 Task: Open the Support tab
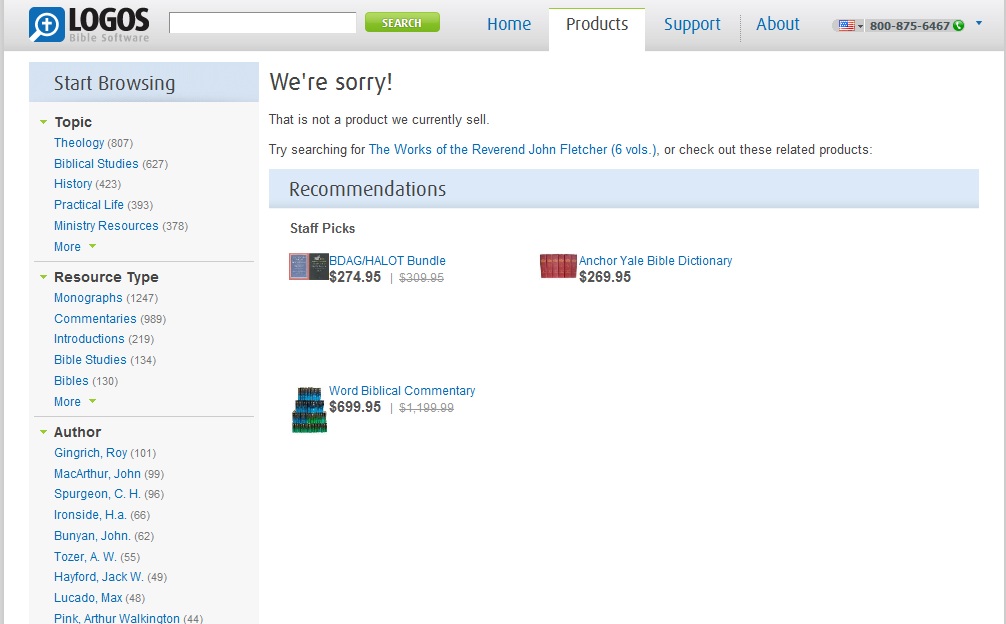coord(692,24)
